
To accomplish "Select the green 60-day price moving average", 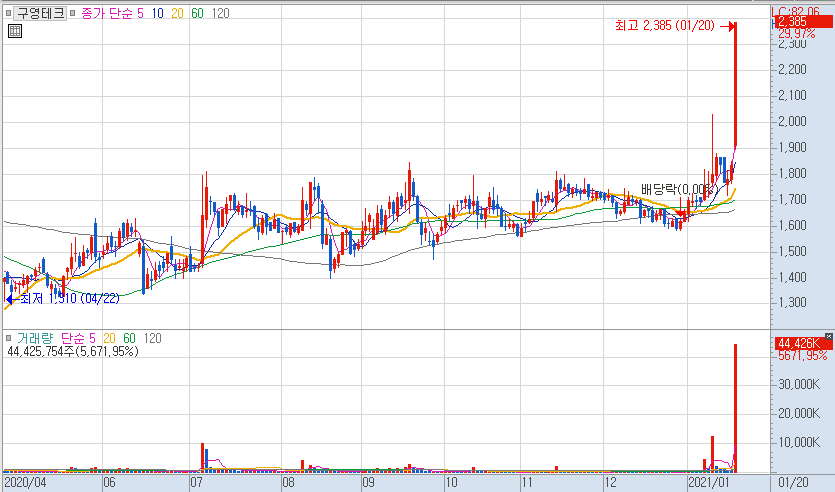I will (x=198, y=13).
